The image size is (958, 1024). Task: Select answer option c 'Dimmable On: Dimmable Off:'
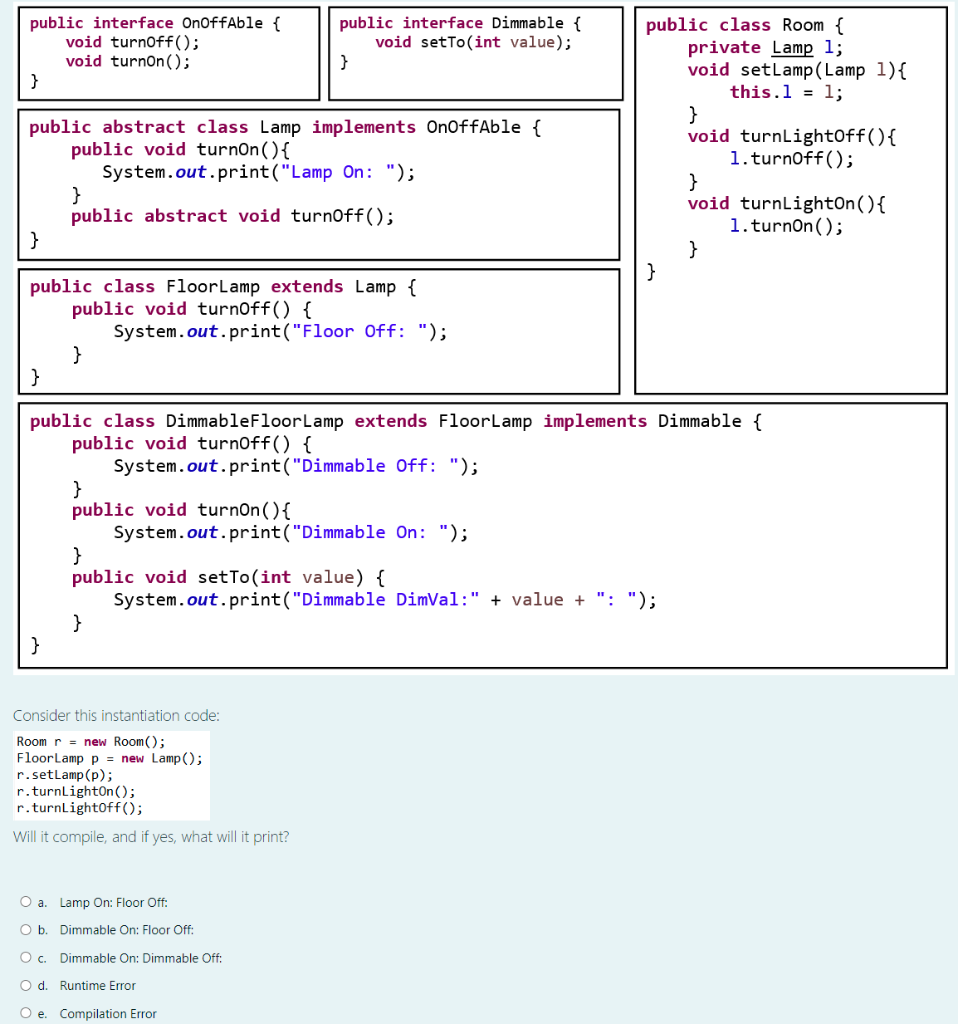[x=25, y=957]
